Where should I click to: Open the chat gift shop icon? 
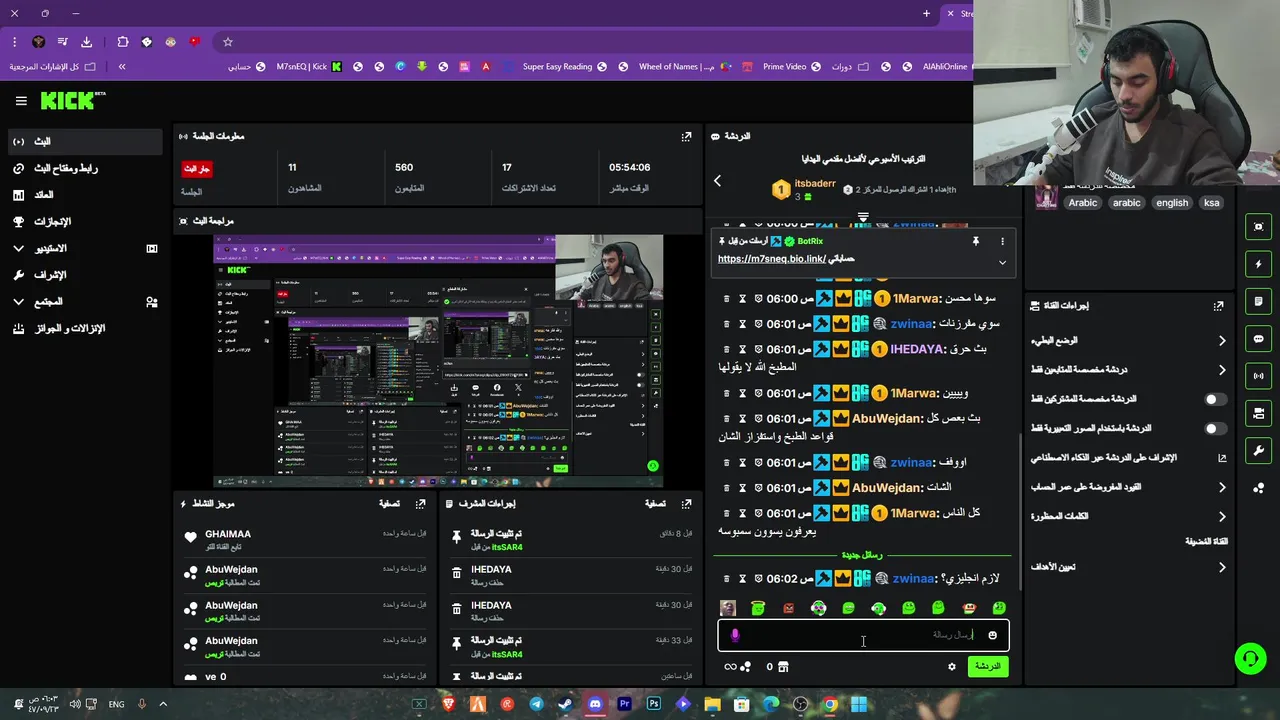(x=783, y=667)
